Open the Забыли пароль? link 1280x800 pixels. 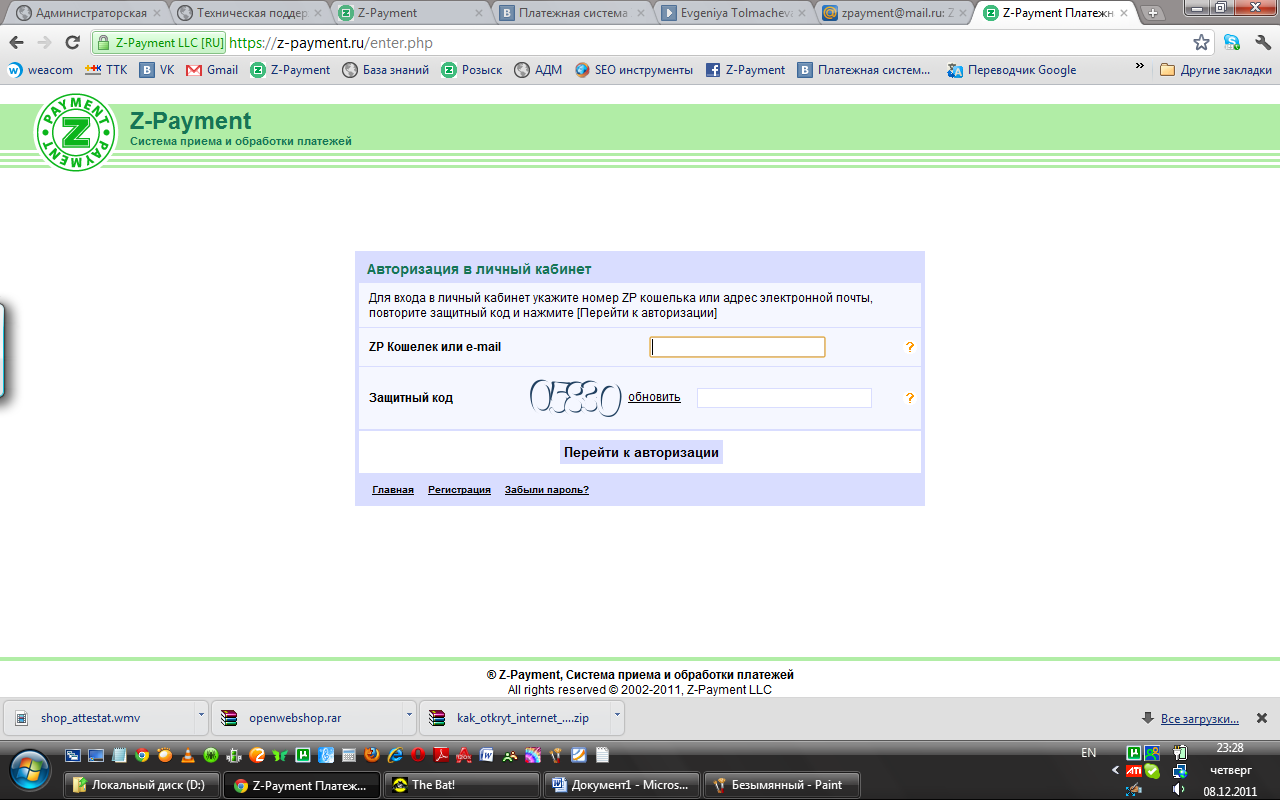point(547,490)
